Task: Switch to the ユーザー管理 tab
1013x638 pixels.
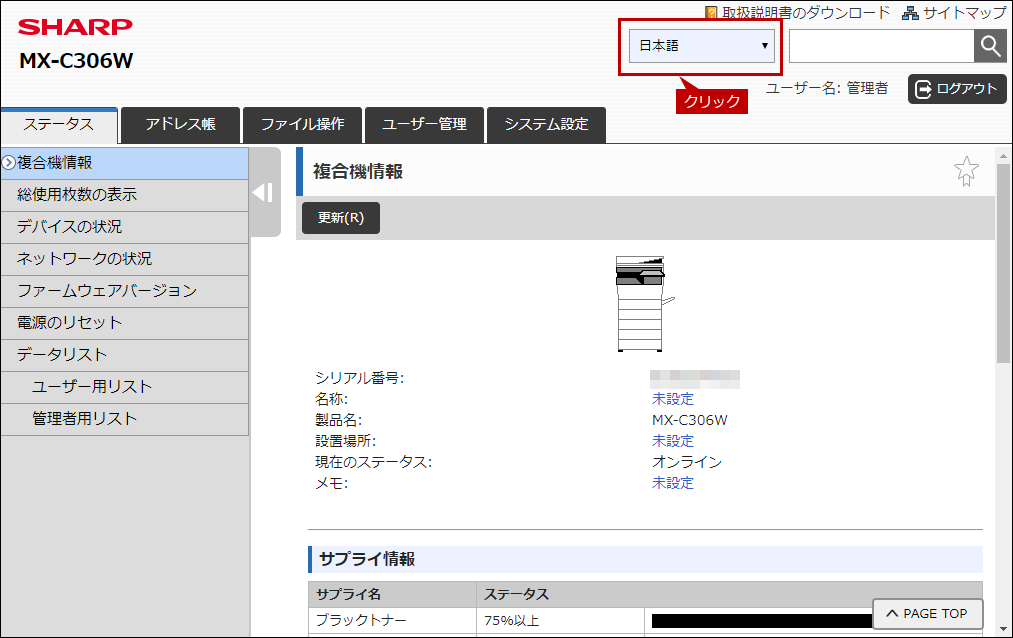Action: (x=424, y=125)
